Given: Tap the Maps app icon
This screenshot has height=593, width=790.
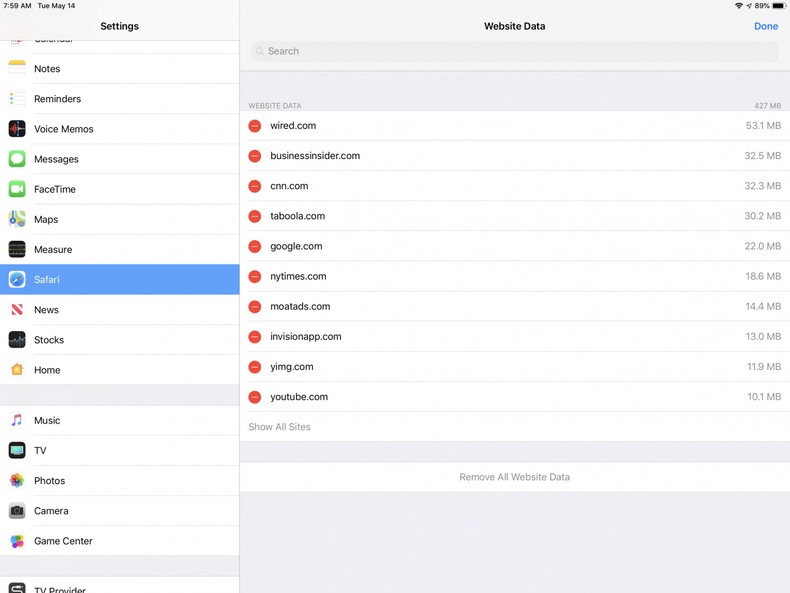Looking at the screenshot, I should click(17, 219).
